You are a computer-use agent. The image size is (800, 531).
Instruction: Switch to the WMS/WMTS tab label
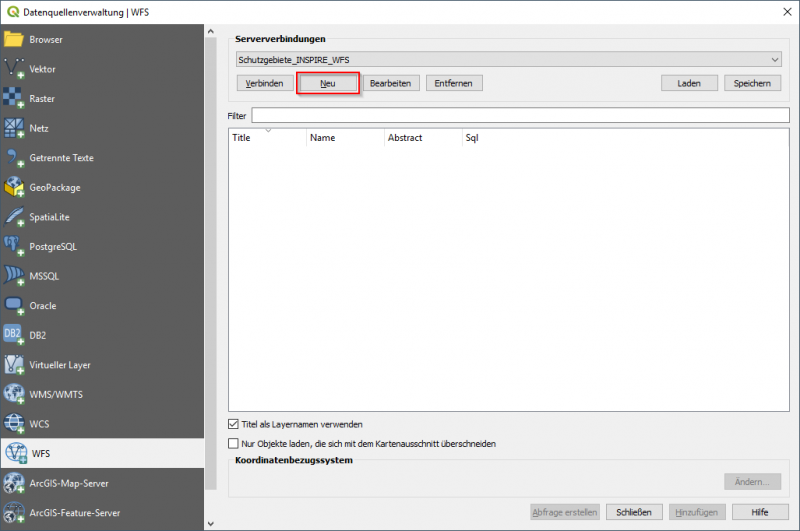[56, 394]
